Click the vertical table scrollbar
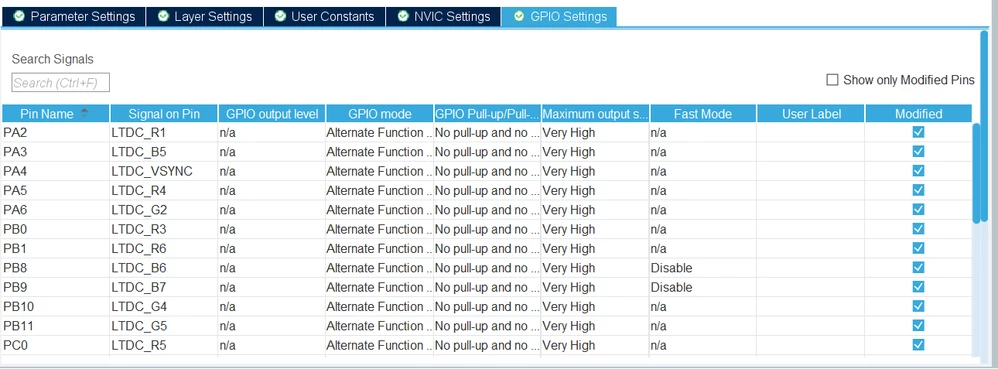 (977, 172)
